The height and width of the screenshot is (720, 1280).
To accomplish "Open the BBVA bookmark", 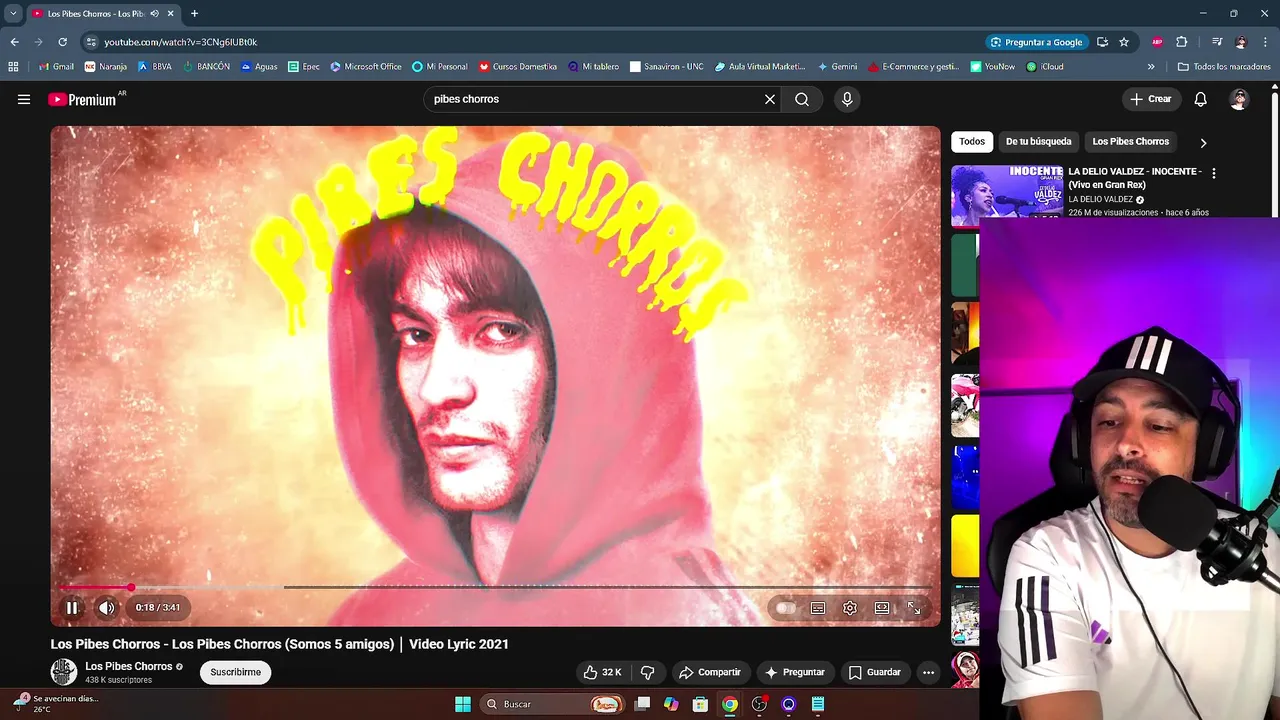I will point(154,67).
